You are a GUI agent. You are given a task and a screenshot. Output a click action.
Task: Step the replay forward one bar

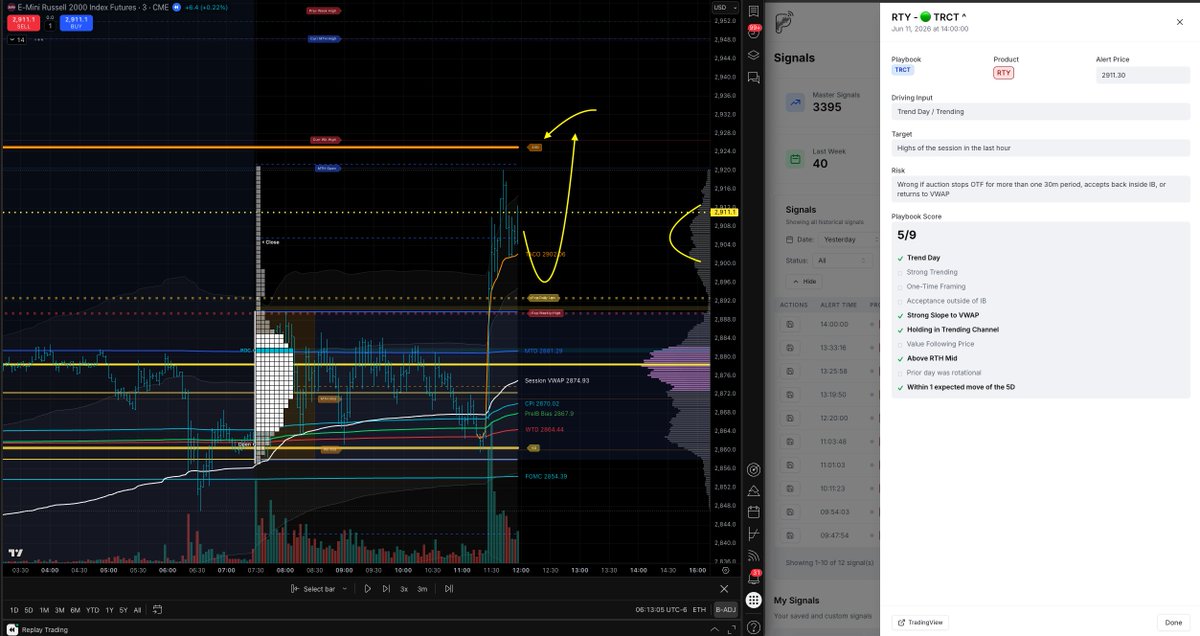(386, 589)
